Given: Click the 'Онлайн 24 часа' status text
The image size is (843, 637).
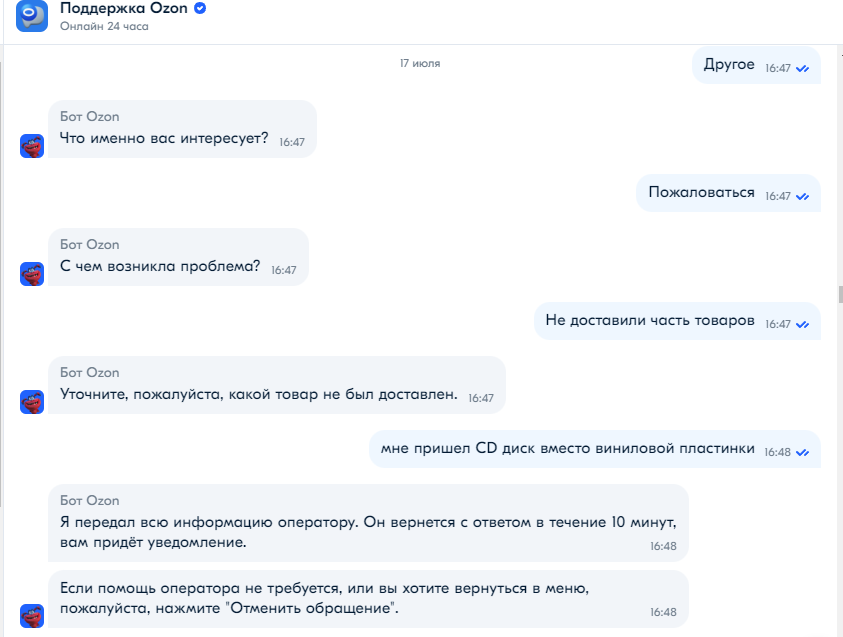Looking at the screenshot, I should coord(104,26).
